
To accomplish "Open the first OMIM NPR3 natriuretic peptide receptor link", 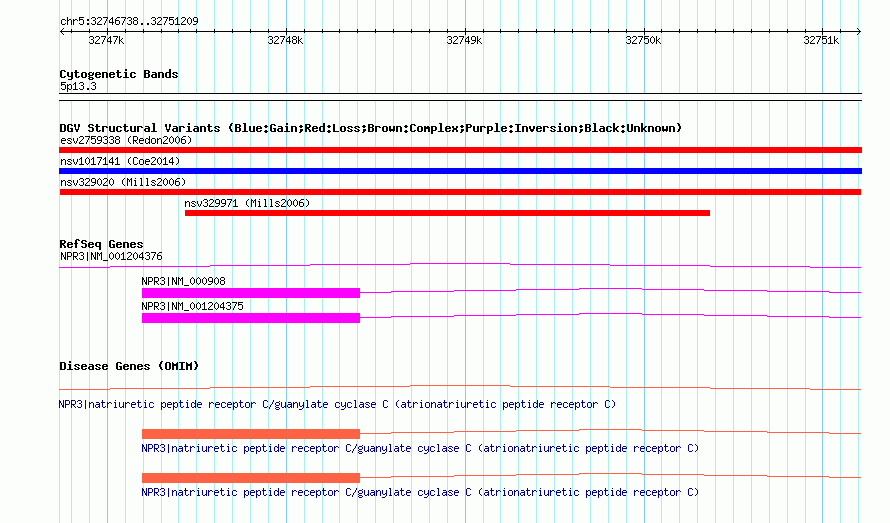I will tap(337, 404).
